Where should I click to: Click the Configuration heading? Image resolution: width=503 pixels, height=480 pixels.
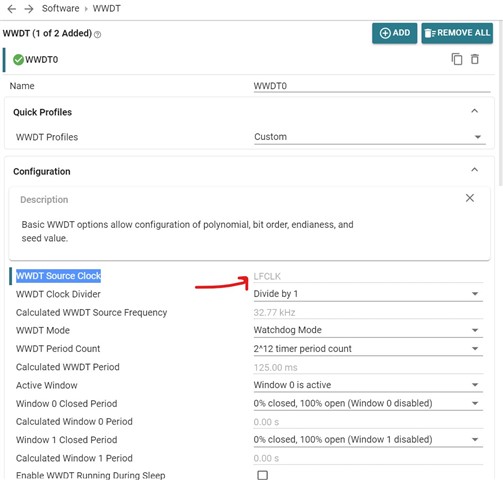coord(42,171)
